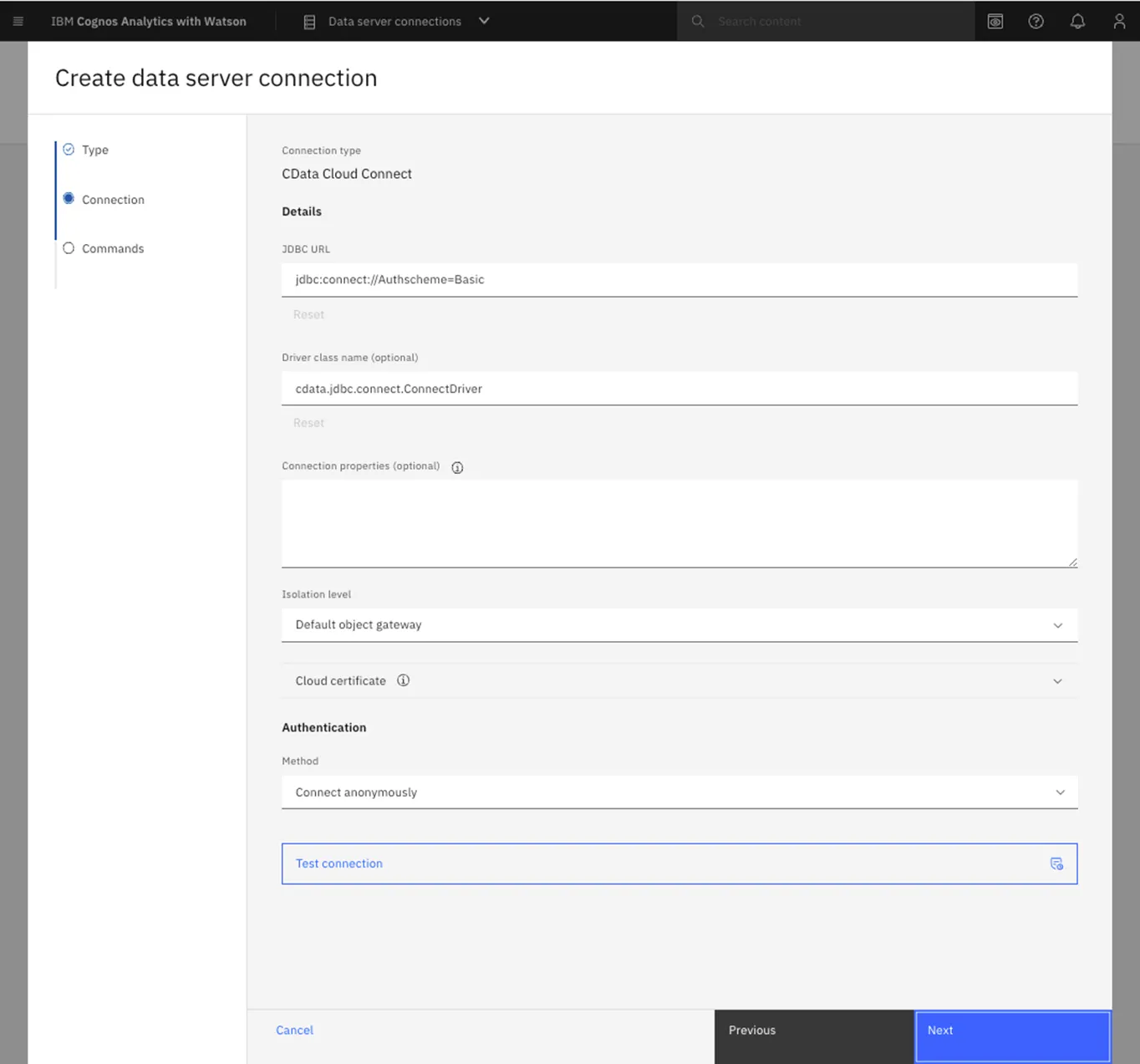Click the search magnifier in the top bar
Image resolution: width=1140 pixels, height=1064 pixels.
[697, 21]
